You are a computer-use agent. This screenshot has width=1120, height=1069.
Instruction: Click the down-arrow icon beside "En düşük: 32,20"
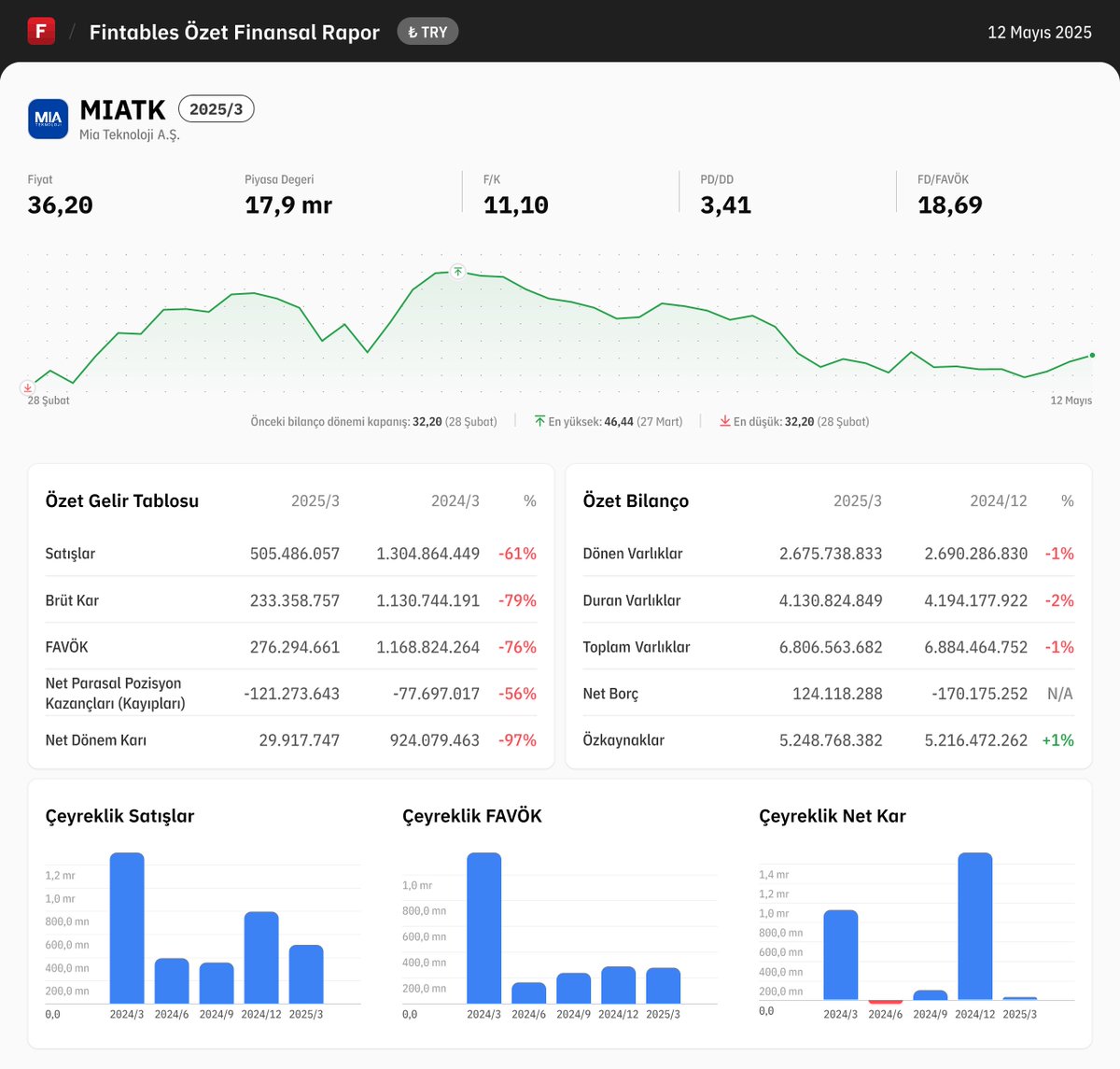[x=723, y=421]
